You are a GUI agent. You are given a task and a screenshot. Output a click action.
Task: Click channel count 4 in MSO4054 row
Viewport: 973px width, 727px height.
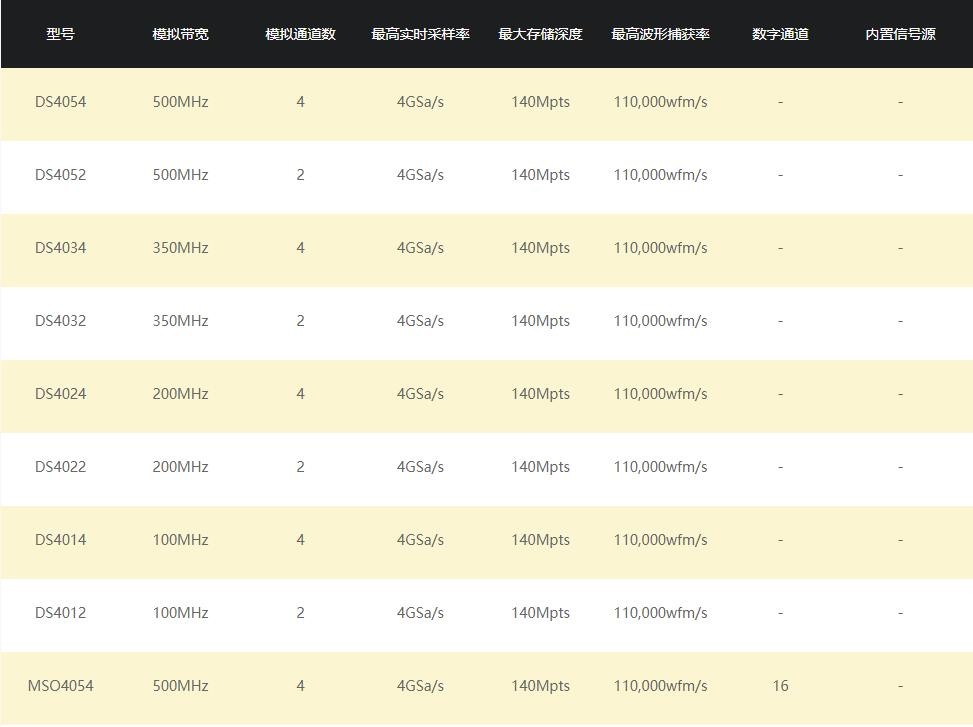(300, 686)
